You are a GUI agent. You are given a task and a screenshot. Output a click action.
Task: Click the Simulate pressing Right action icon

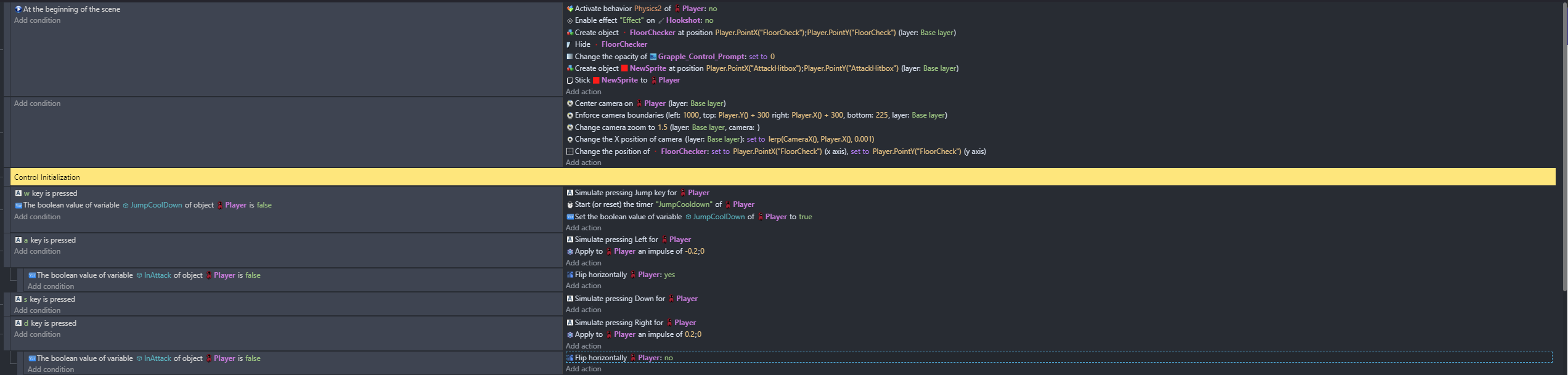pos(570,323)
